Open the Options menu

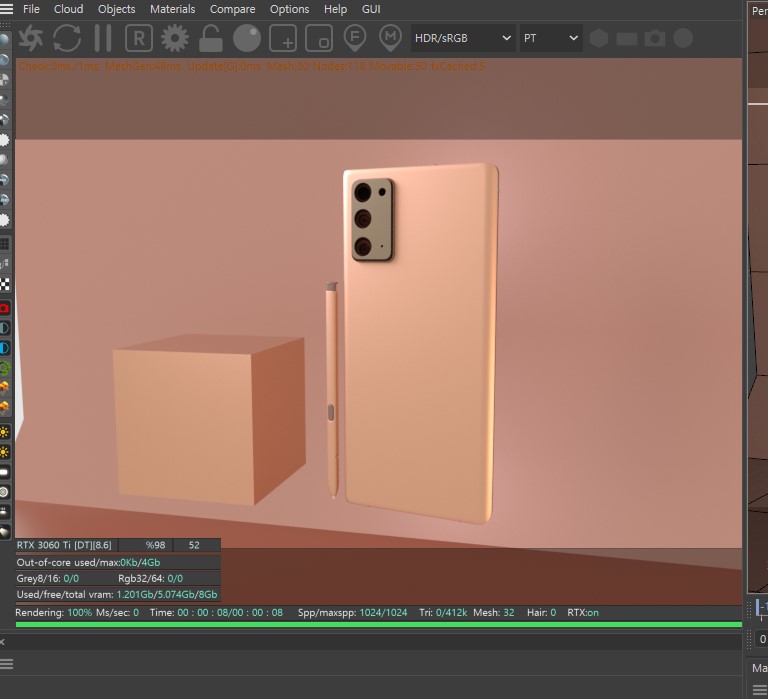coord(289,9)
